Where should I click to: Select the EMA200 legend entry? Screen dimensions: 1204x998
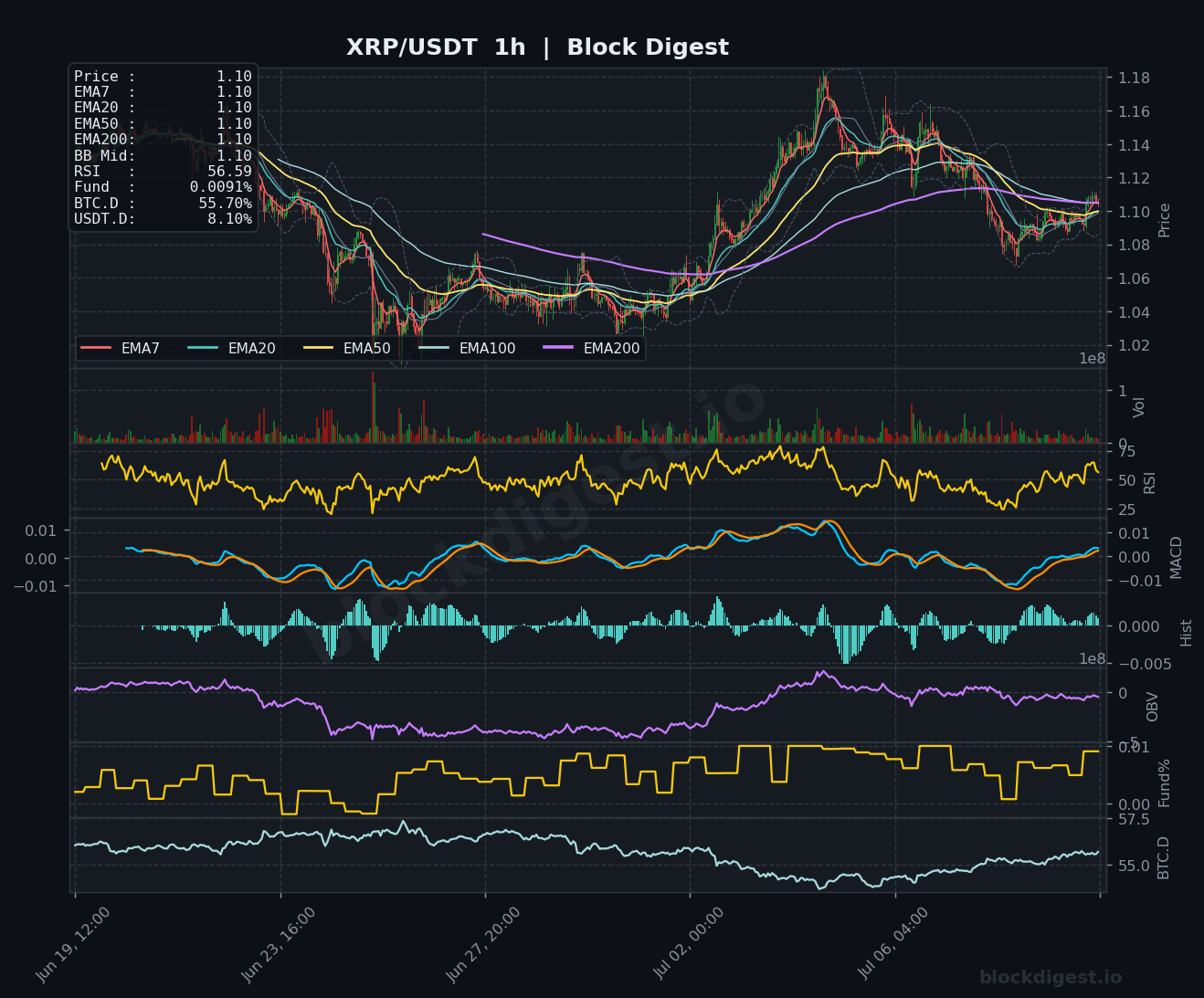[591, 348]
